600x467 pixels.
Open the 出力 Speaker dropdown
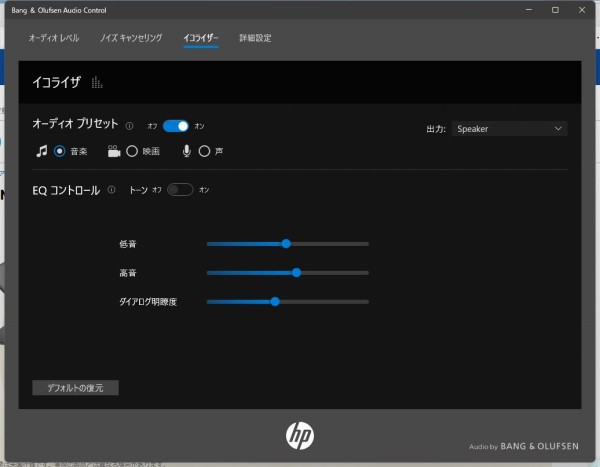(509, 129)
